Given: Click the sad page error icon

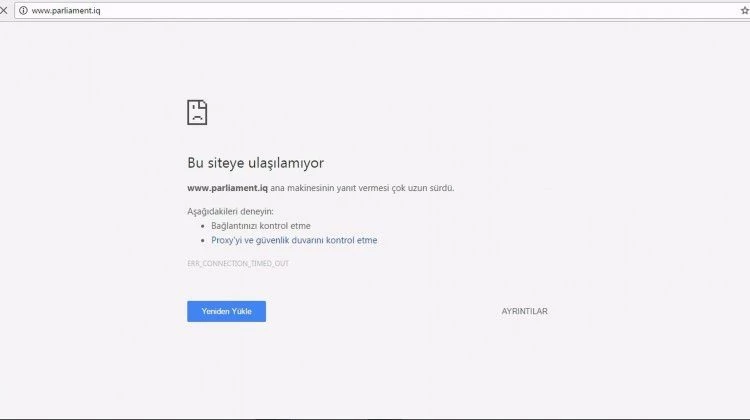Looking at the screenshot, I should [197, 112].
